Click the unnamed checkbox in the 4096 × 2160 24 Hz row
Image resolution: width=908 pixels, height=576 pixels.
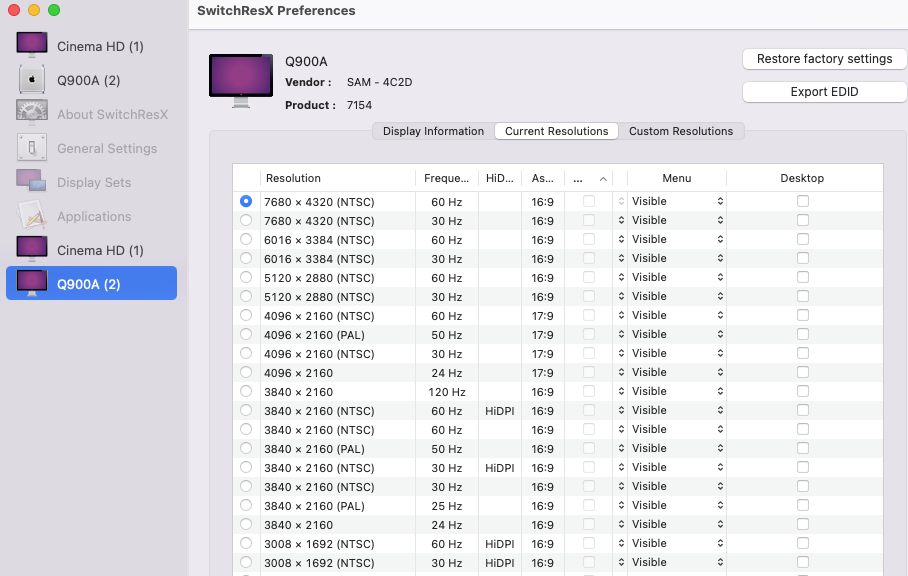[x=589, y=372]
